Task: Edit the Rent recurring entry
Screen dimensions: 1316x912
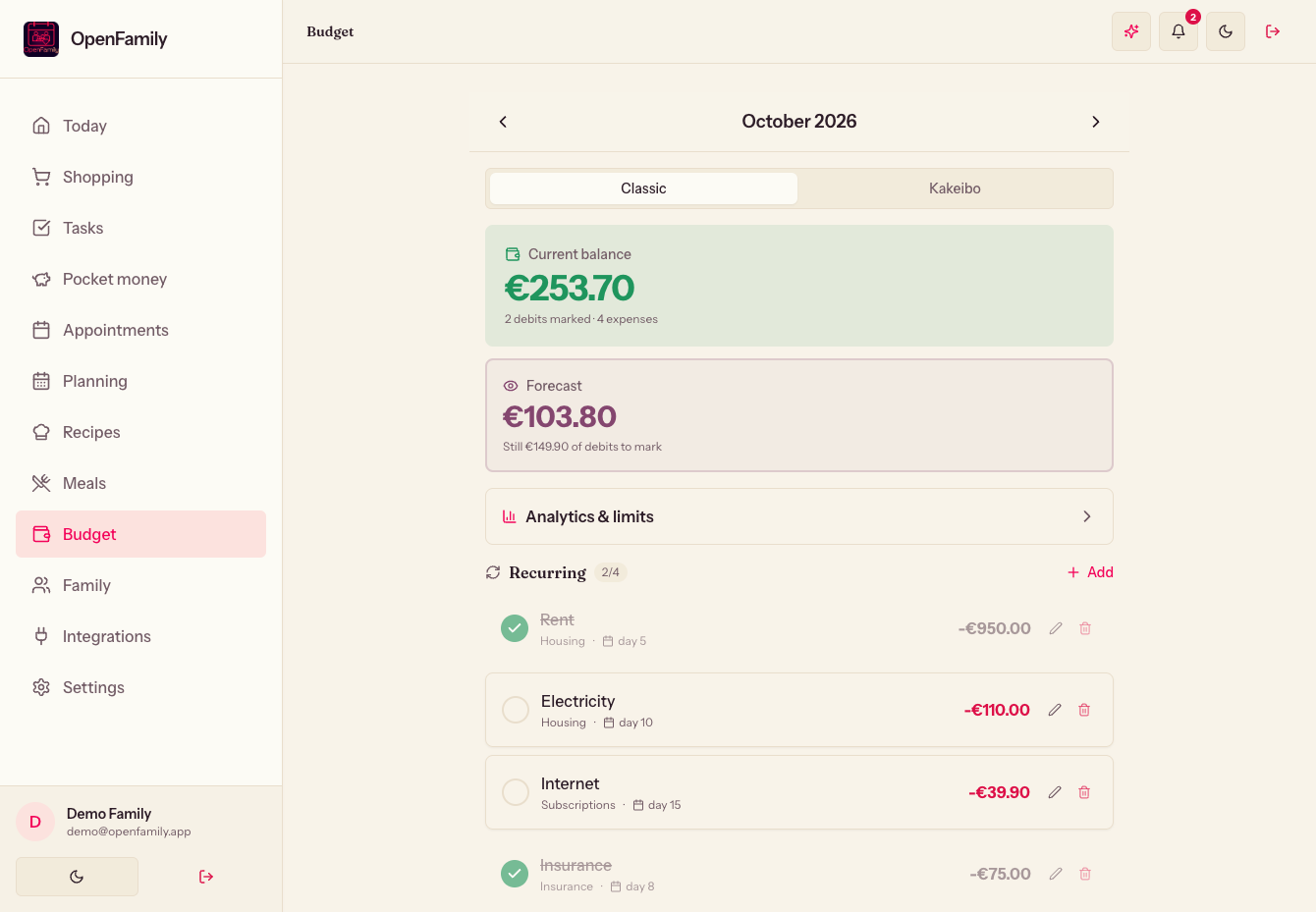Action: (x=1056, y=628)
